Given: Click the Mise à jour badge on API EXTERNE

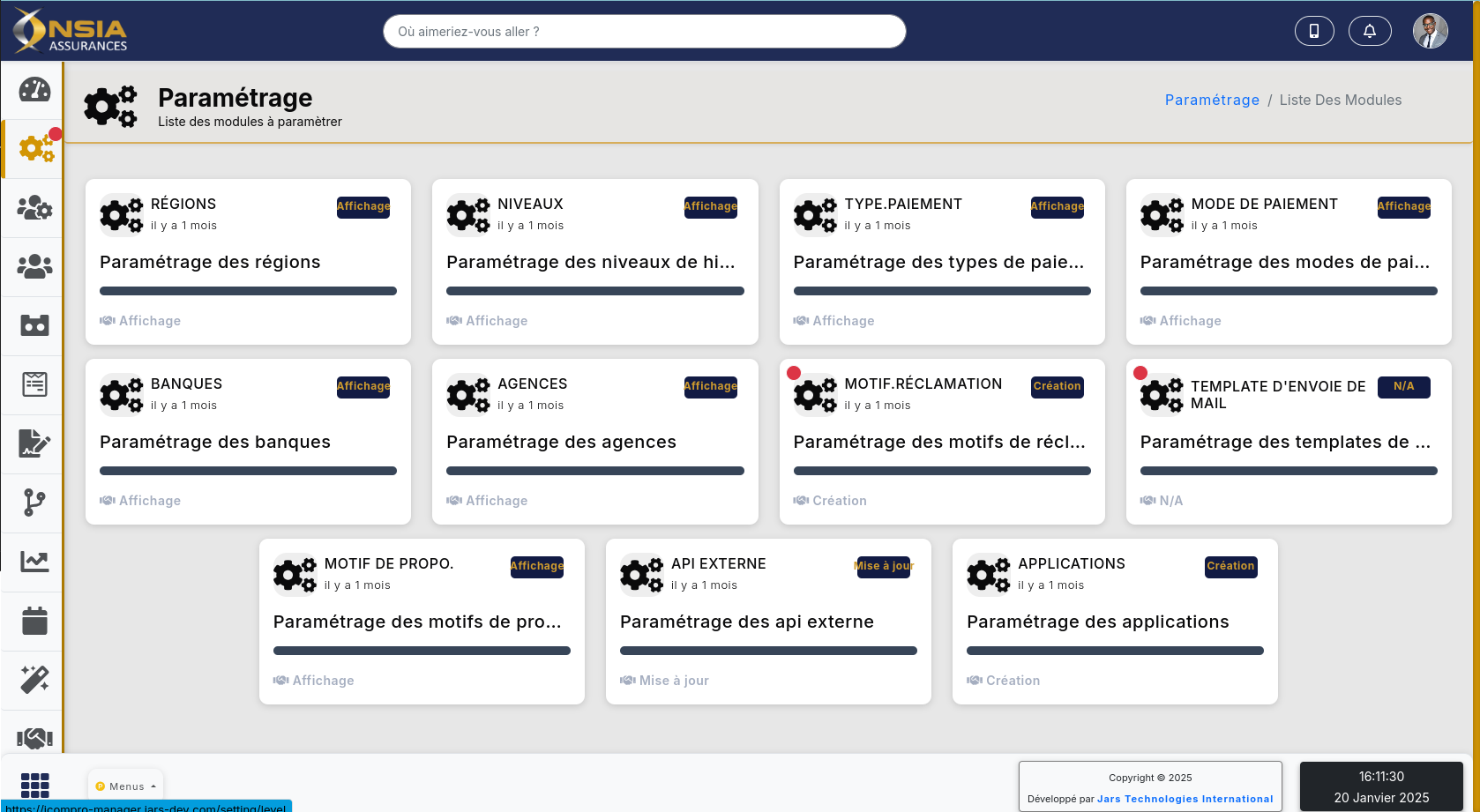Looking at the screenshot, I should (883, 566).
